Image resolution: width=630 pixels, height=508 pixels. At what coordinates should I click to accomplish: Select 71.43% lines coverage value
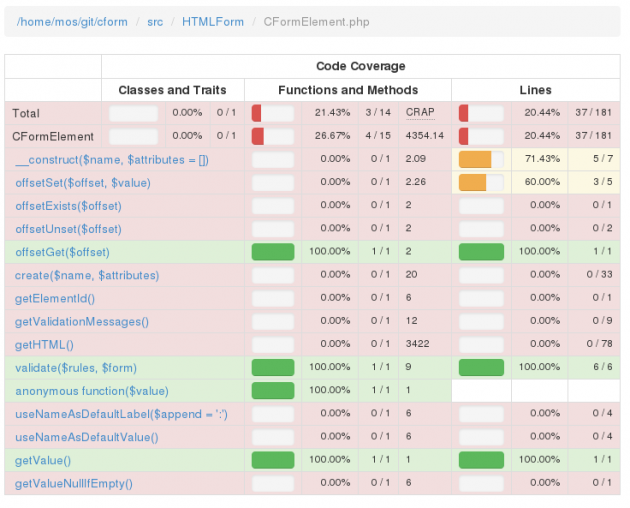pyautogui.click(x=542, y=159)
